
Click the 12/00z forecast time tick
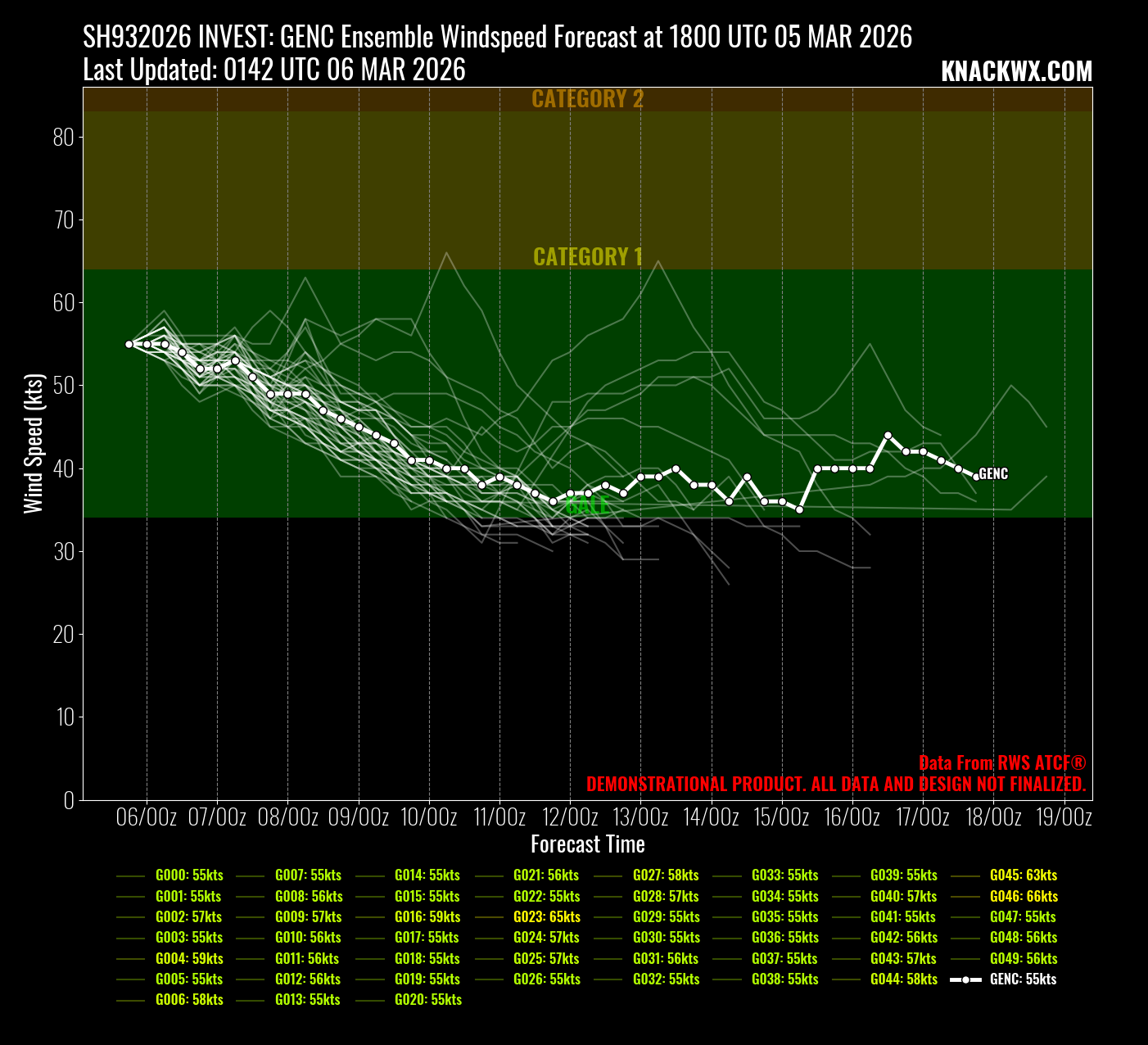570,817
